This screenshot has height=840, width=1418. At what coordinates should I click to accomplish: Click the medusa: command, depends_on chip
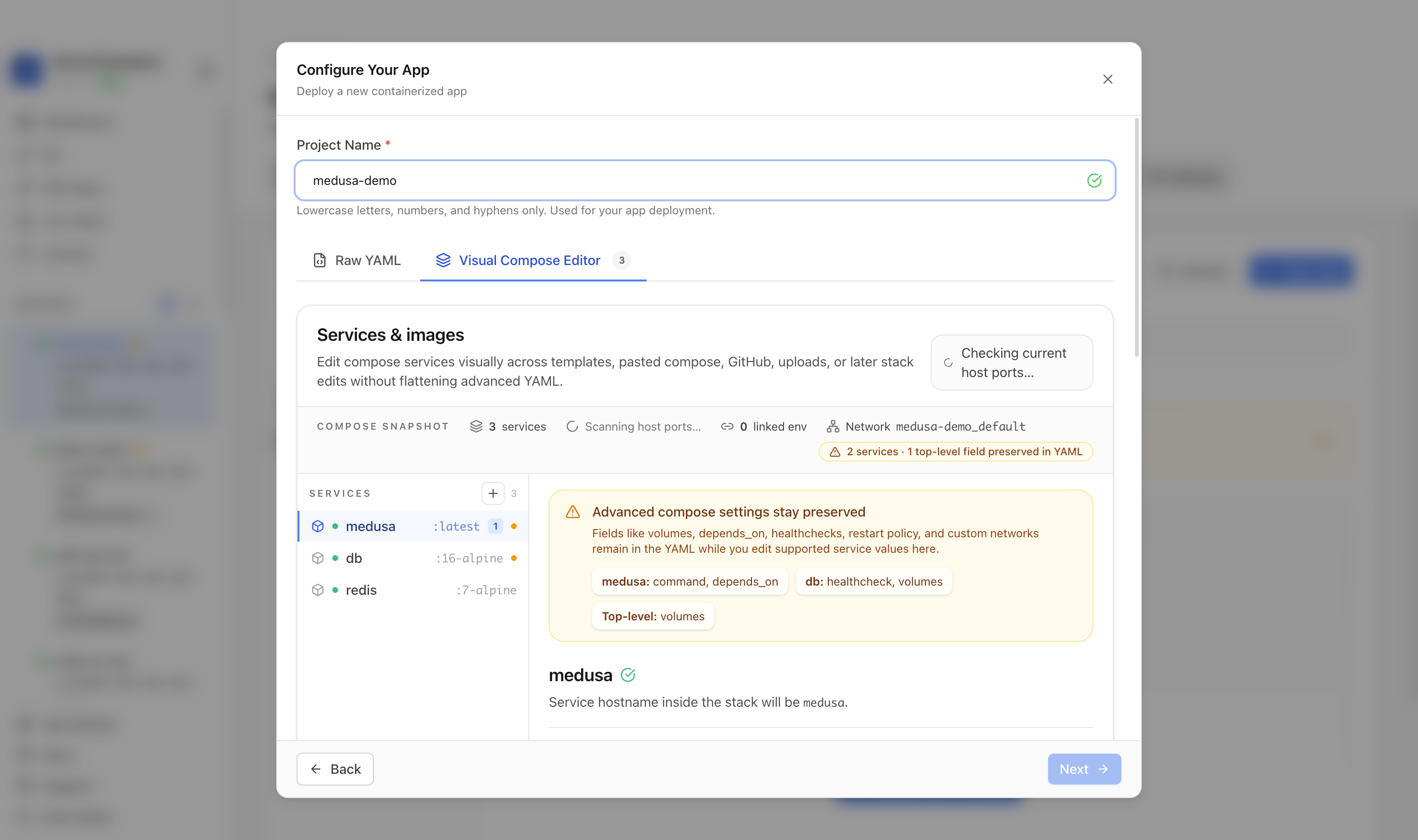690,581
